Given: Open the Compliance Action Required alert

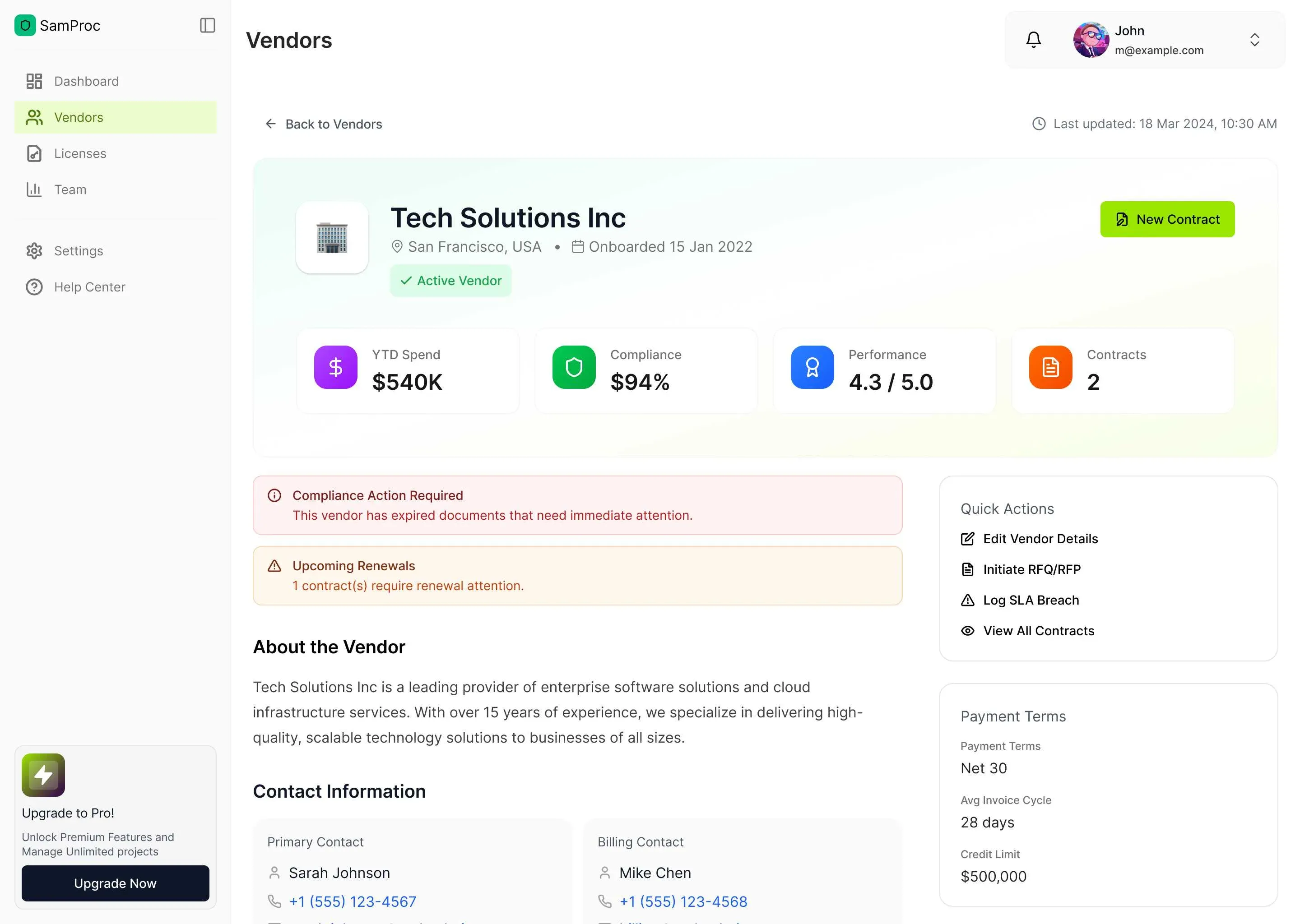Looking at the screenshot, I should (577, 505).
